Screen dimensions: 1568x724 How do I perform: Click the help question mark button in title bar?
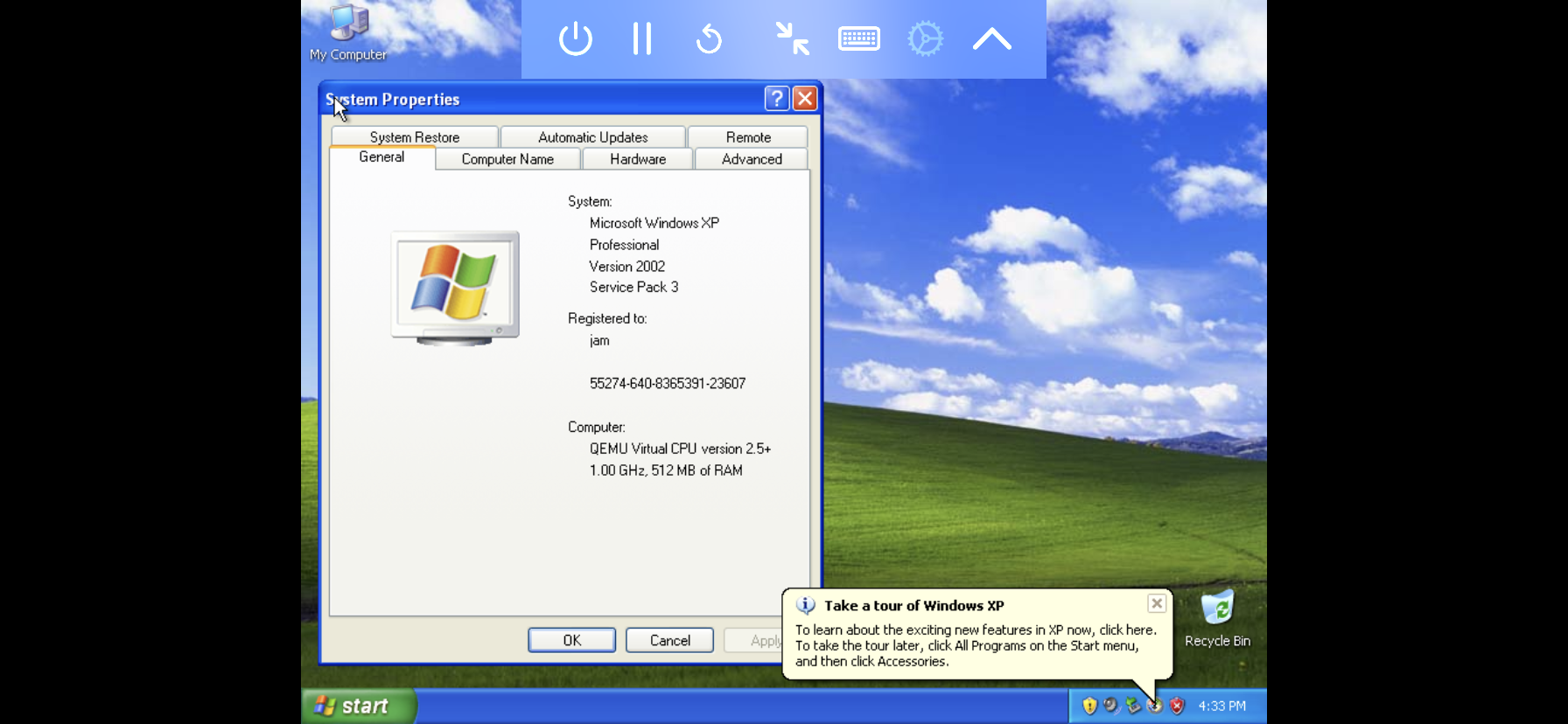[x=776, y=98]
